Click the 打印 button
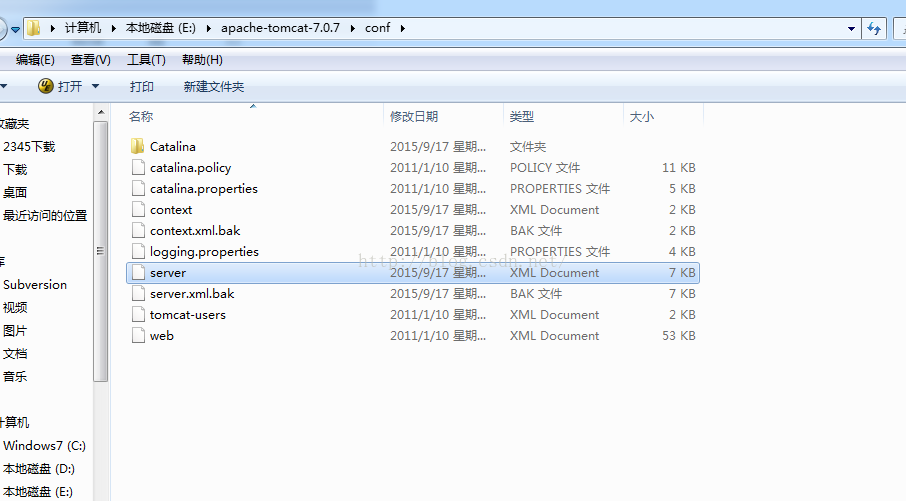The height and width of the screenshot is (501, 906). 142,87
